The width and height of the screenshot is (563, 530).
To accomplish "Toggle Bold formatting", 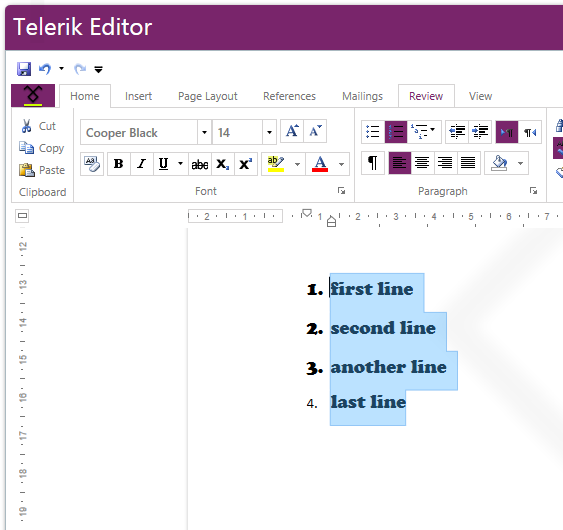I will tap(119, 164).
